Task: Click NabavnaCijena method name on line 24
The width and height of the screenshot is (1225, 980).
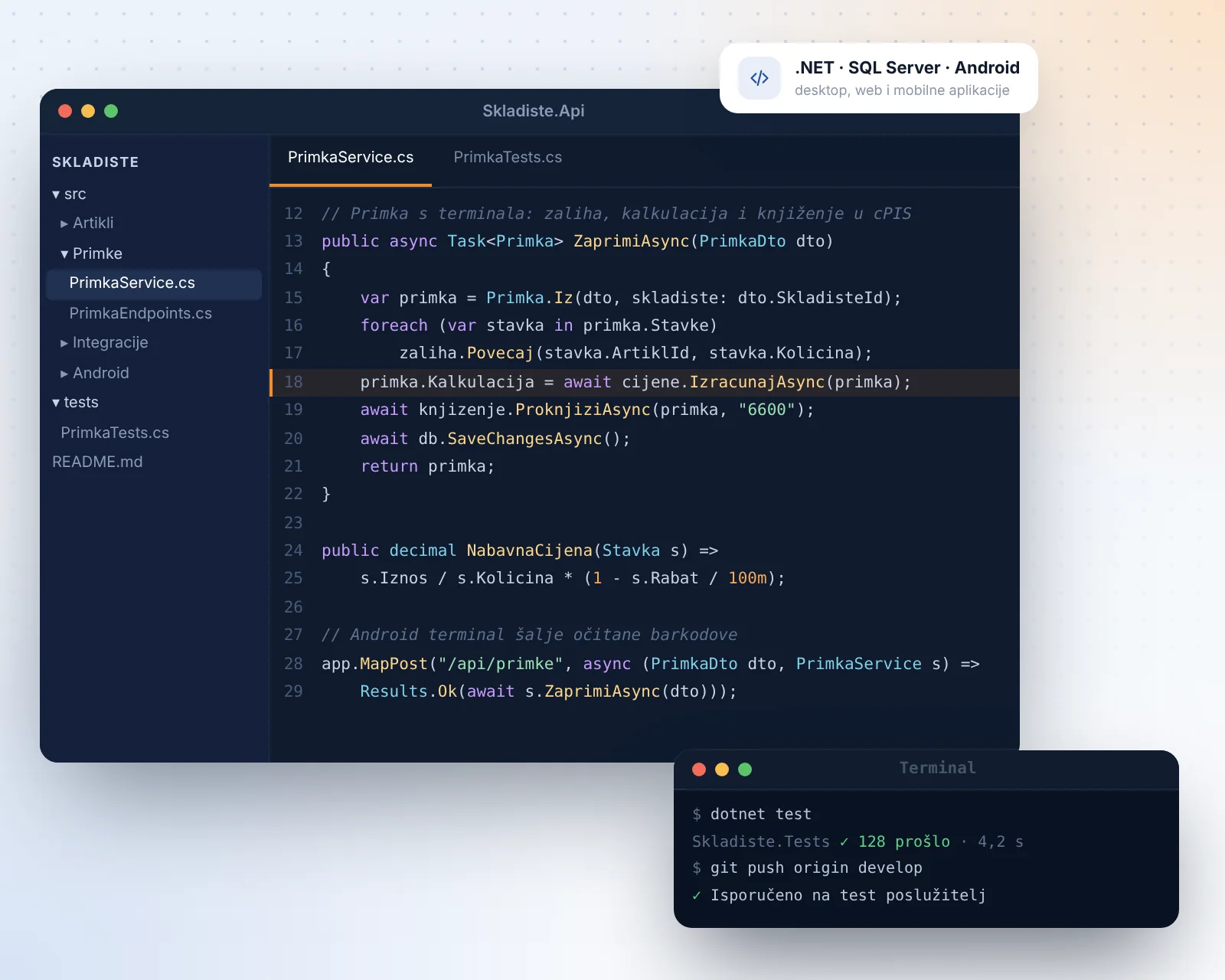Action: coord(530,550)
